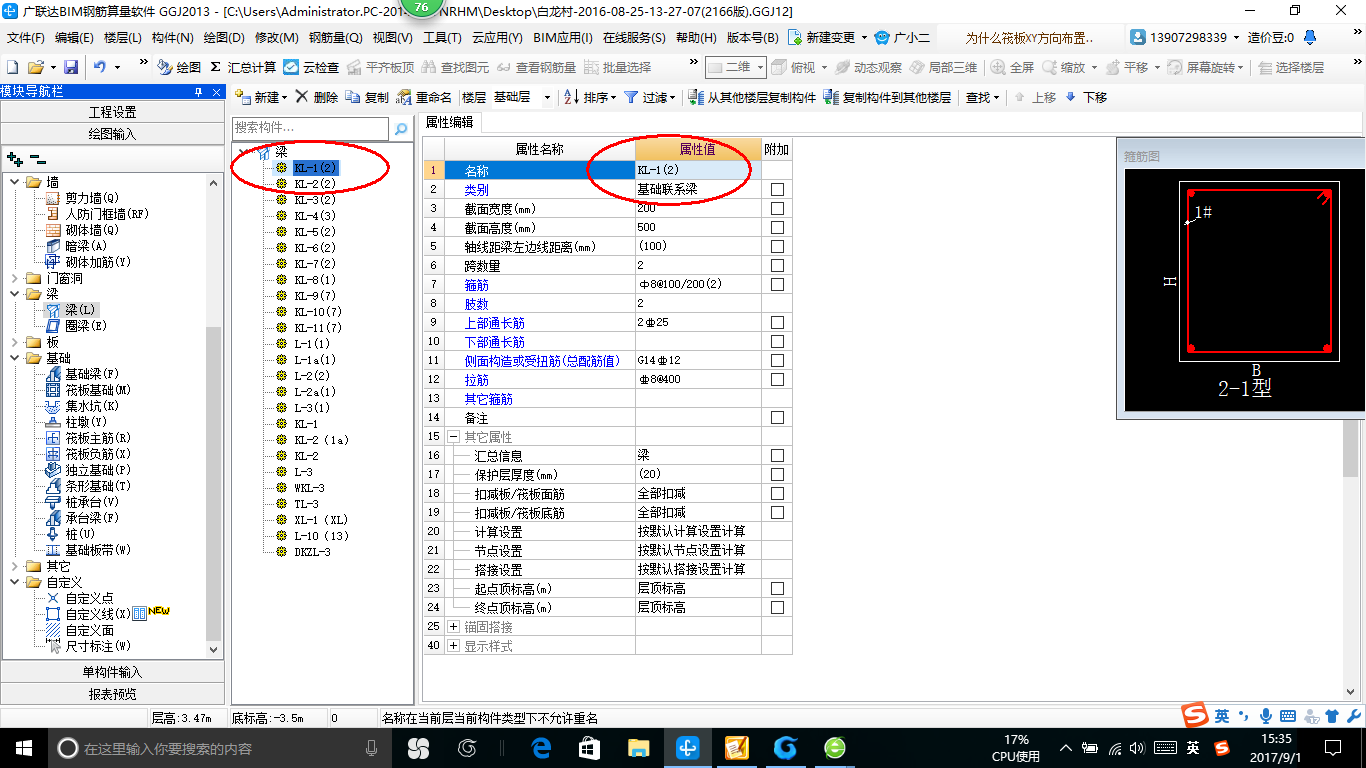Move the component down with 下移
The image size is (1366, 768).
pos(1087,97)
